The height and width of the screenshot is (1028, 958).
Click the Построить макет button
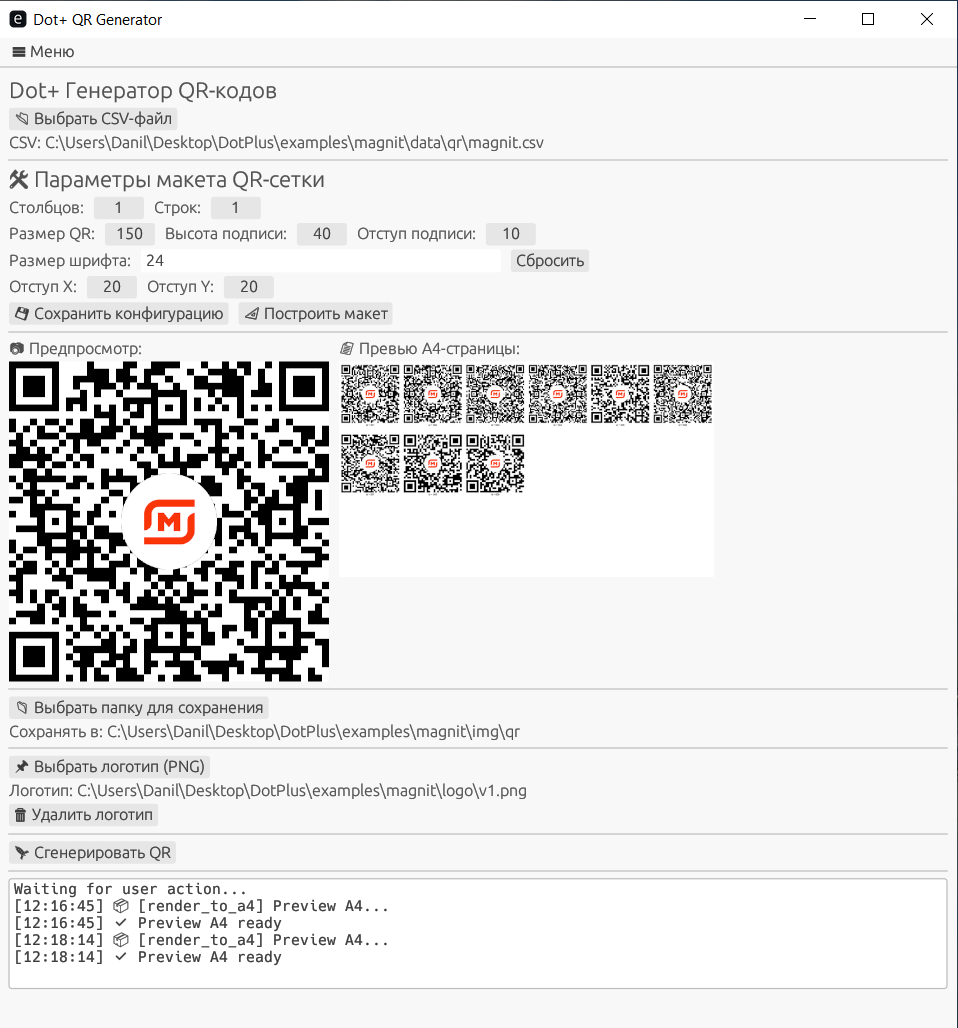click(315, 314)
